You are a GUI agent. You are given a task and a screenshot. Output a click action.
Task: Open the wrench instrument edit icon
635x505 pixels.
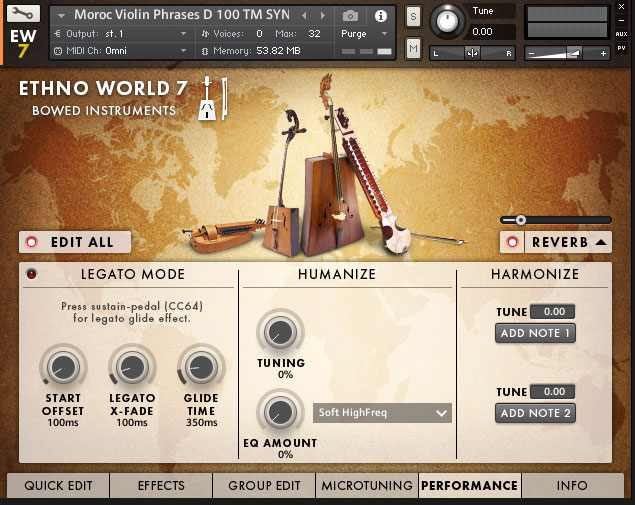[23, 14]
